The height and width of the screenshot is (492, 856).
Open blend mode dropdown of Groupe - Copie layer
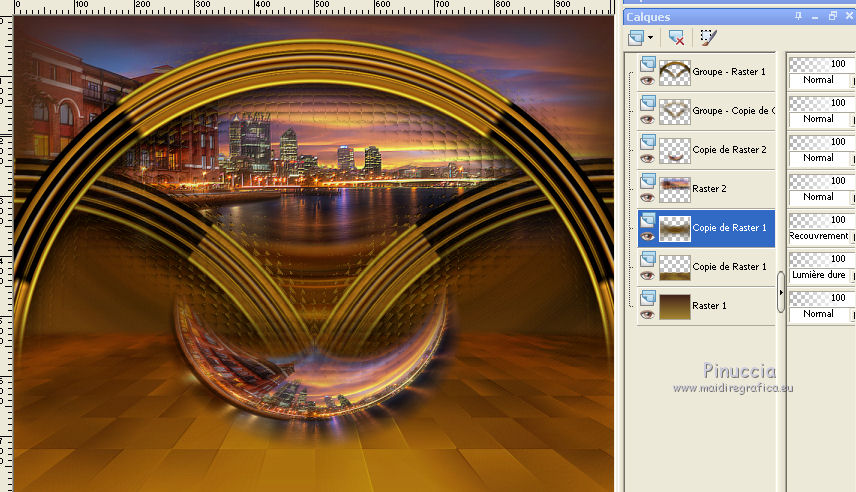[x=821, y=119]
